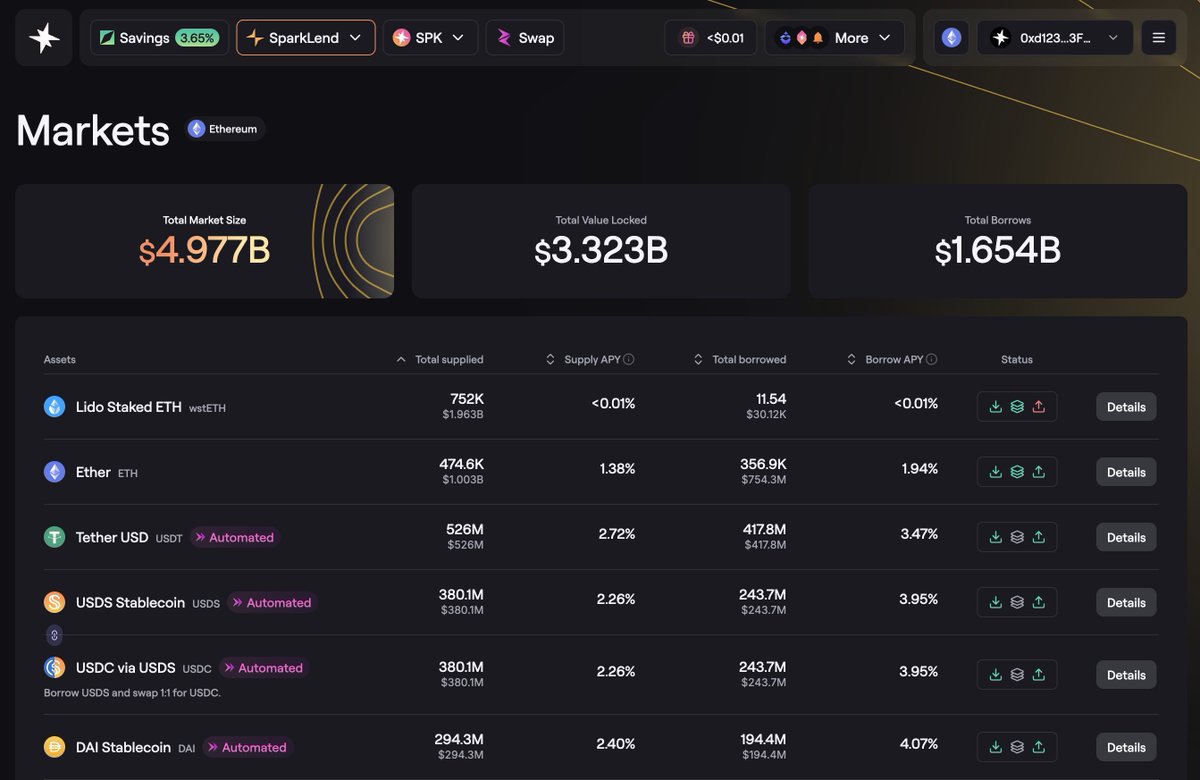Click 'Borrow USDS and swap 1:1 for USDC.' note

click(132, 692)
